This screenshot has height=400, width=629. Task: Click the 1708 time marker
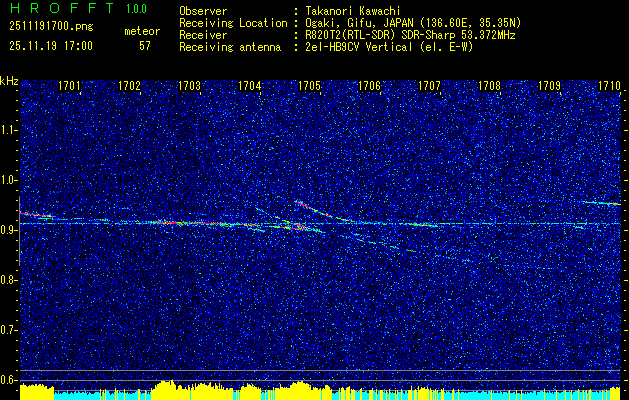(x=489, y=85)
